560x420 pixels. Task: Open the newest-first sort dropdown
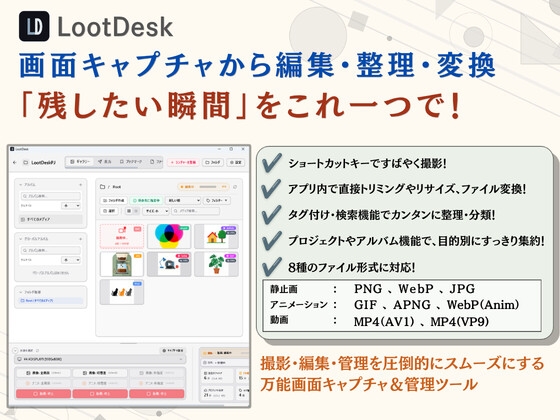pos(183,201)
